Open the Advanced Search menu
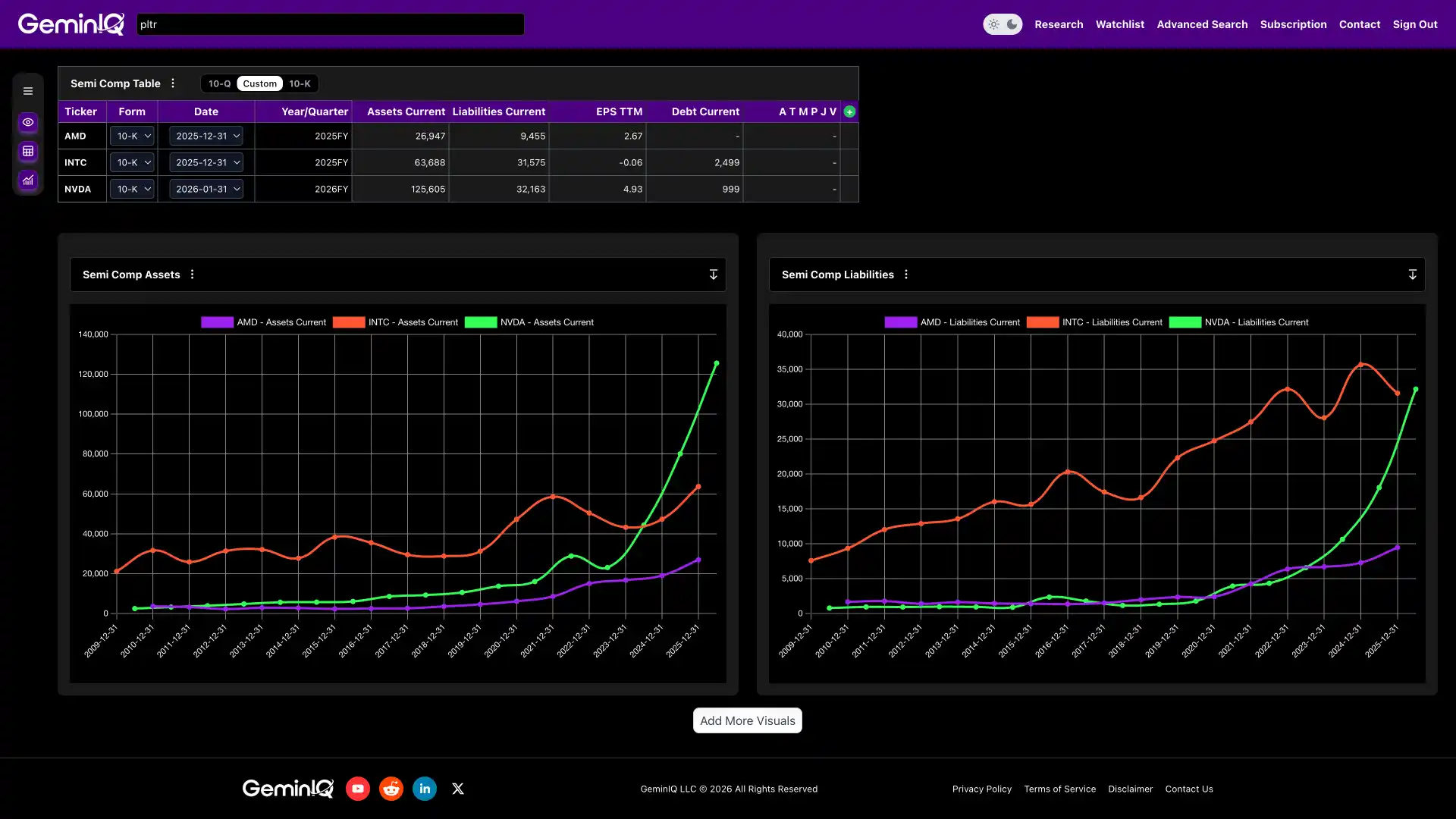The image size is (1456, 819). click(1202, 24)
